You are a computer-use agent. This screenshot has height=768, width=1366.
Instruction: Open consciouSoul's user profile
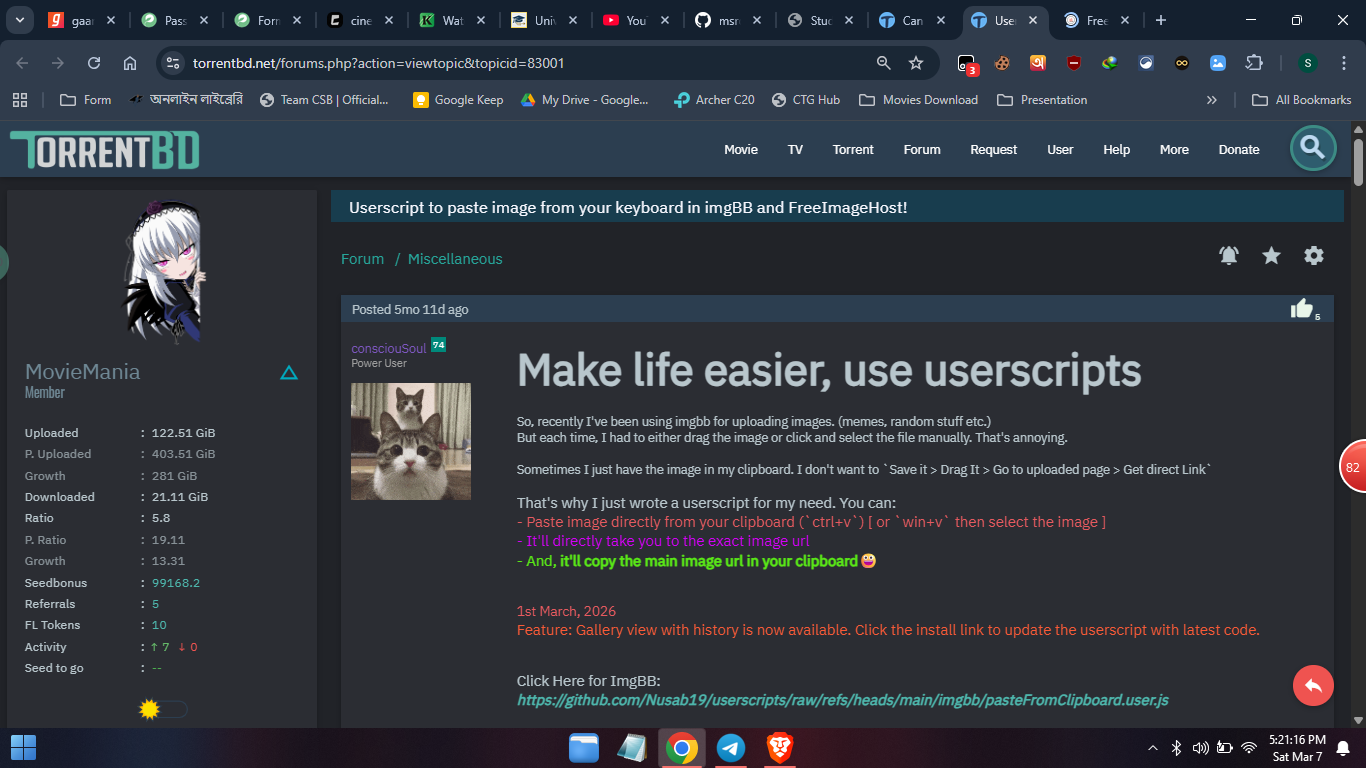click(389, 348)
